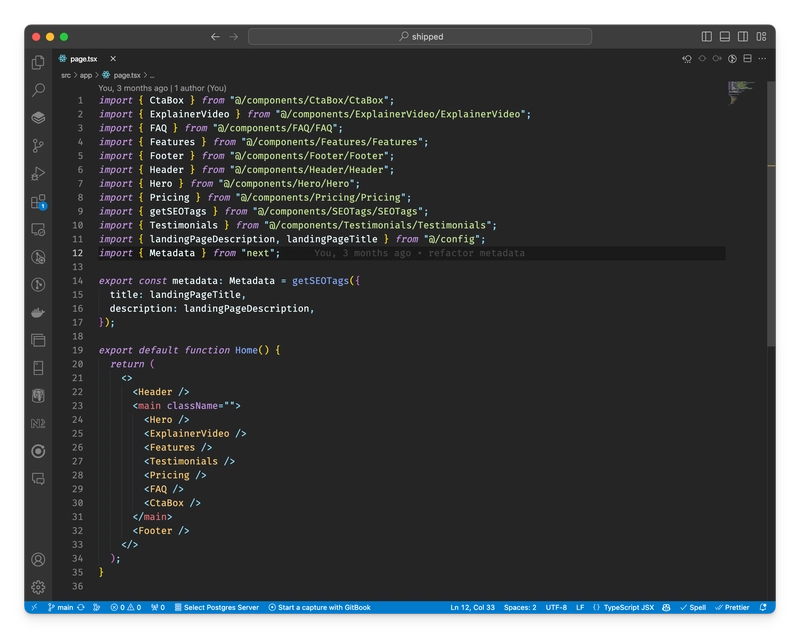This screenshot has width=800, height=638.
Task: Click the '@/config' import path
Action: (451, 239)
